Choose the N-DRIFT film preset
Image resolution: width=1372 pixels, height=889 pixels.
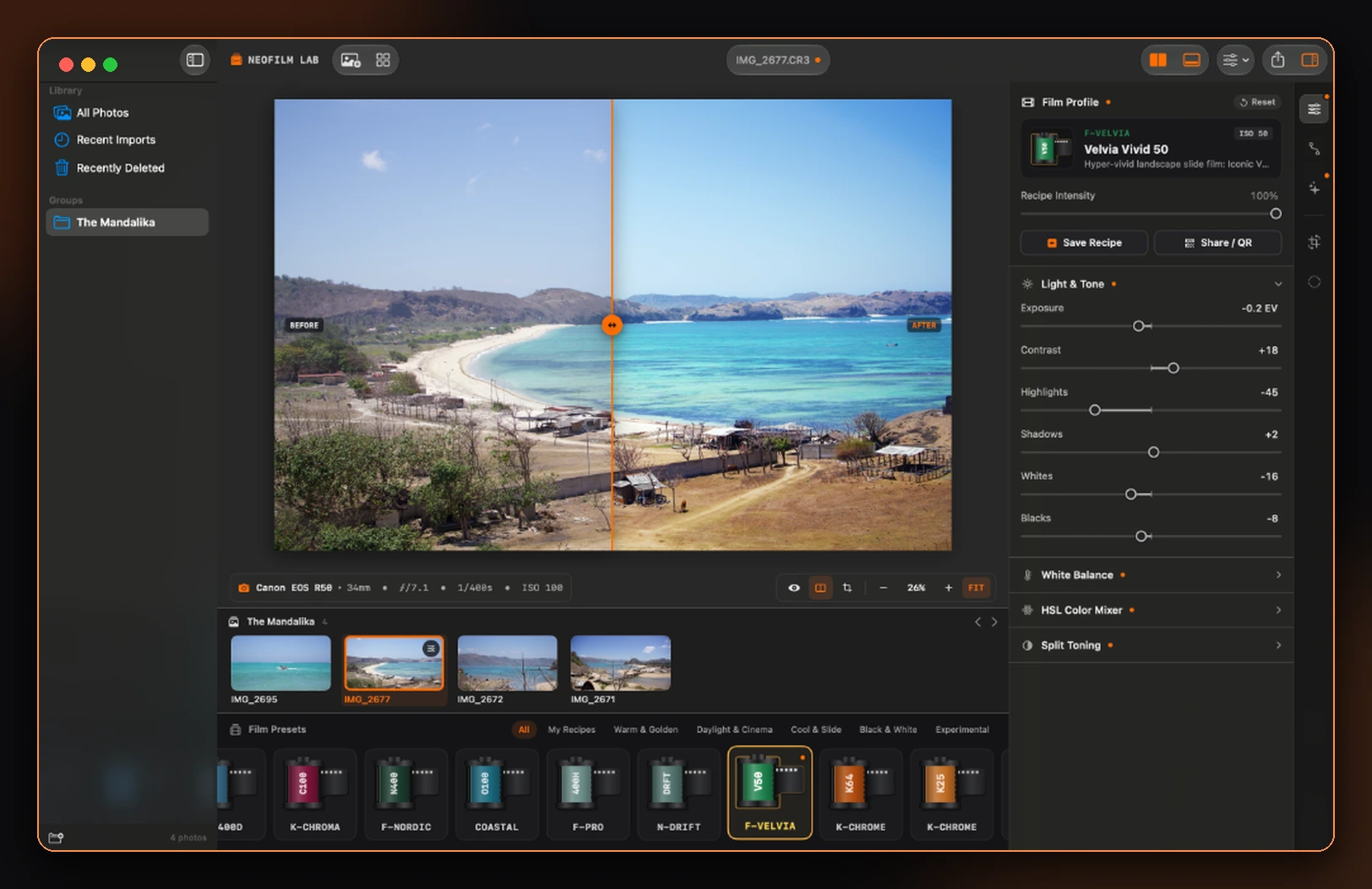click(x=679, y=794)
